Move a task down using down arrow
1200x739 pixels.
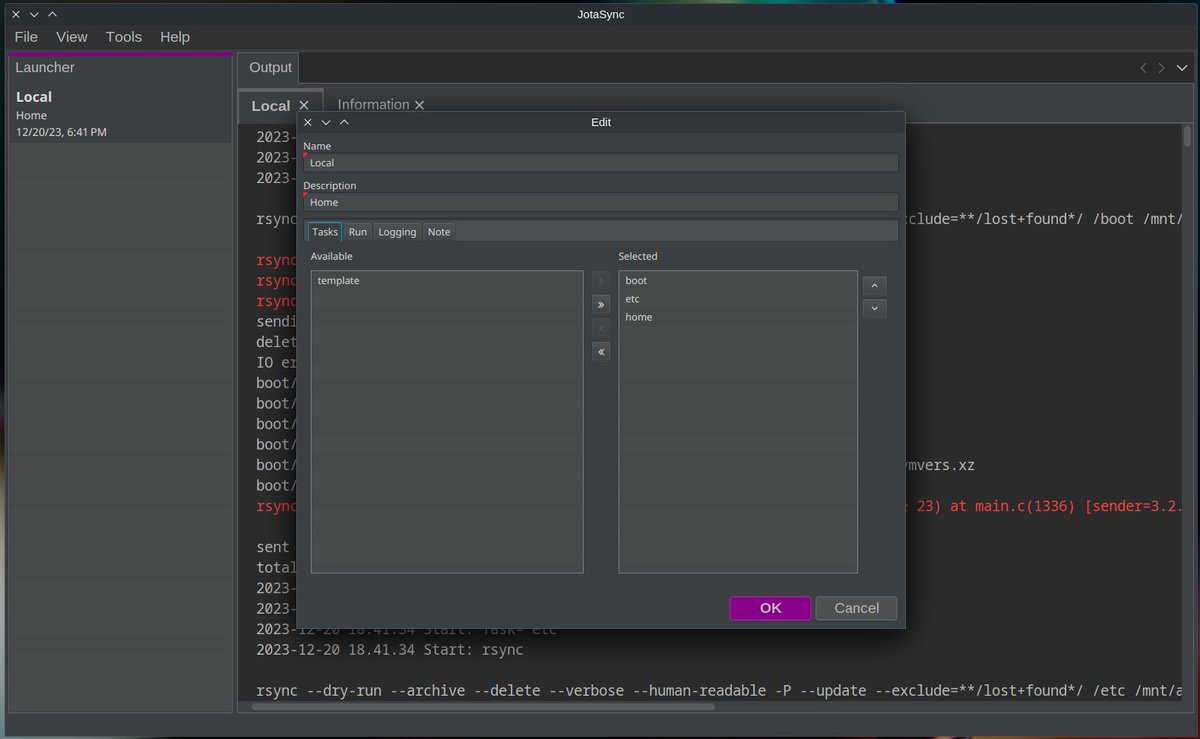874,308
